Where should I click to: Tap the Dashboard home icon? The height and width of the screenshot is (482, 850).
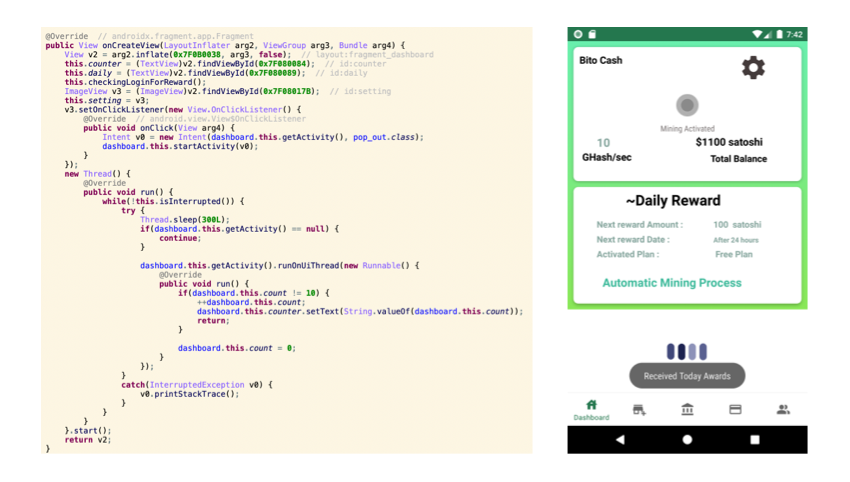click(x=591, y=405)
